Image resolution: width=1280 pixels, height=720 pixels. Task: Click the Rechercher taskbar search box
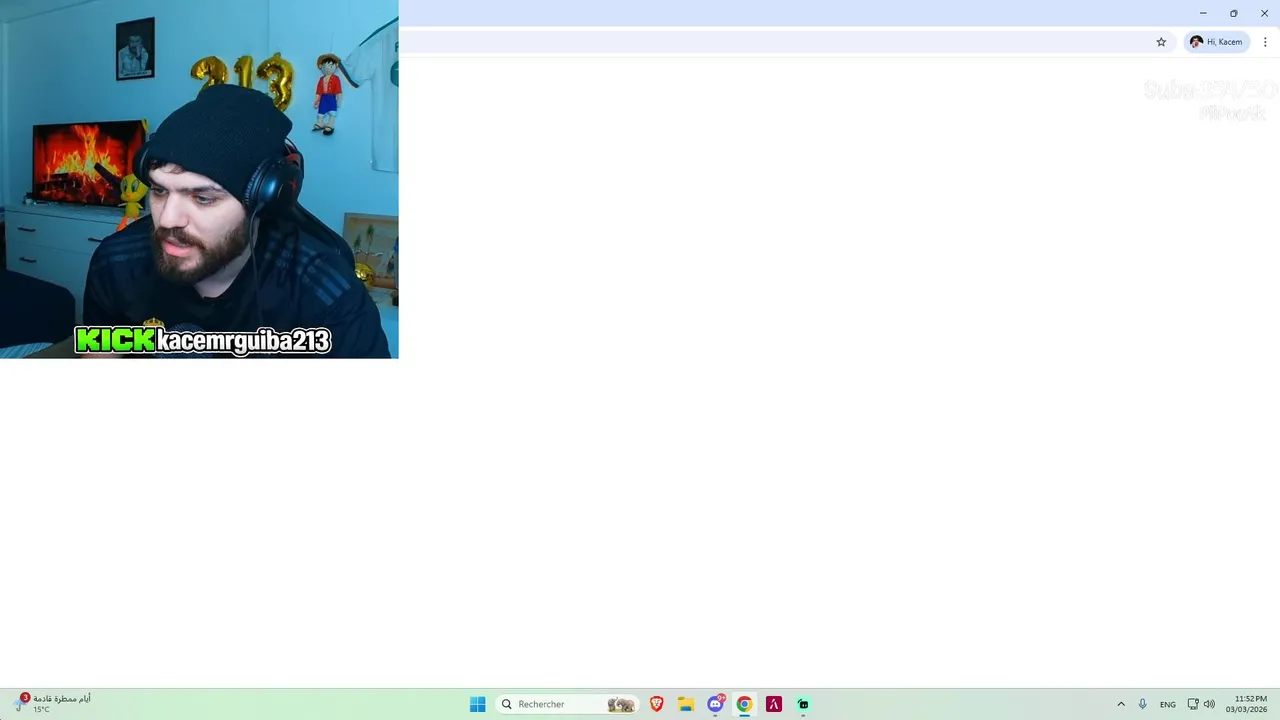point(568,704)
